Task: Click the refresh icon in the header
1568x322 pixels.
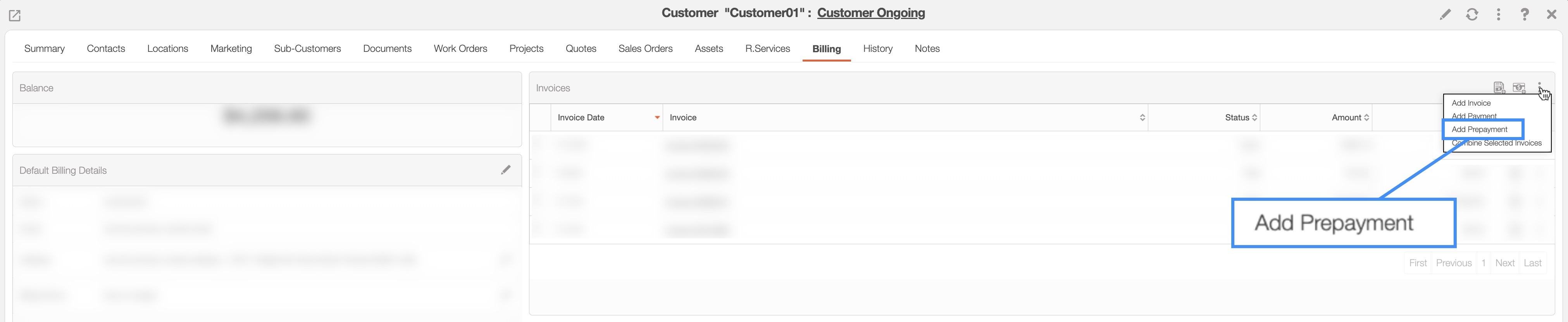Action: tap(1472, 15)
